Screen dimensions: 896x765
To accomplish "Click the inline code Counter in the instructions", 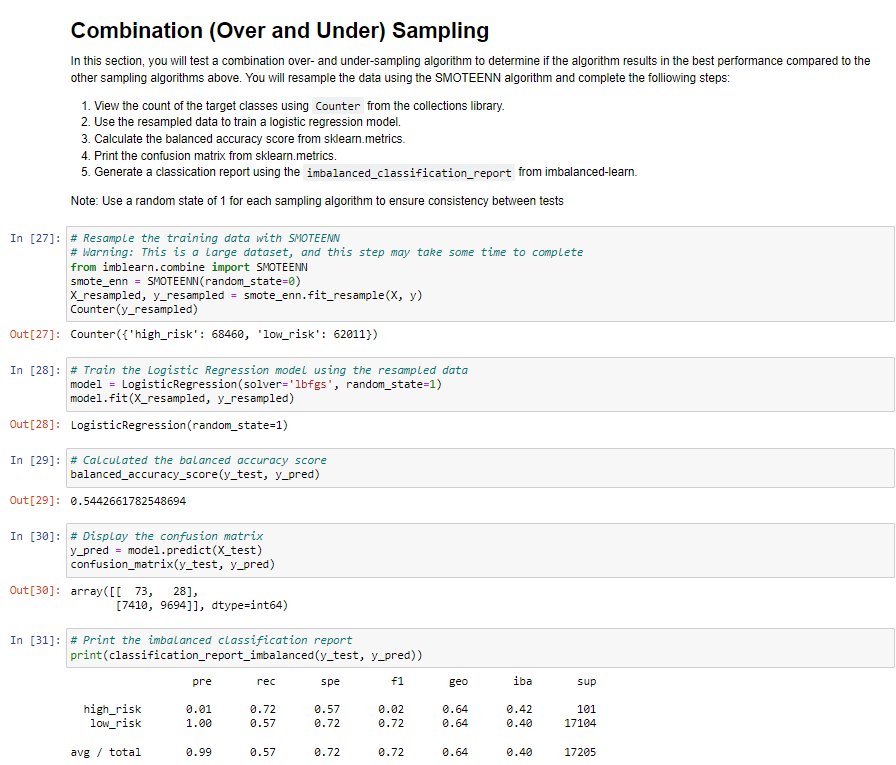I will 337,105.
